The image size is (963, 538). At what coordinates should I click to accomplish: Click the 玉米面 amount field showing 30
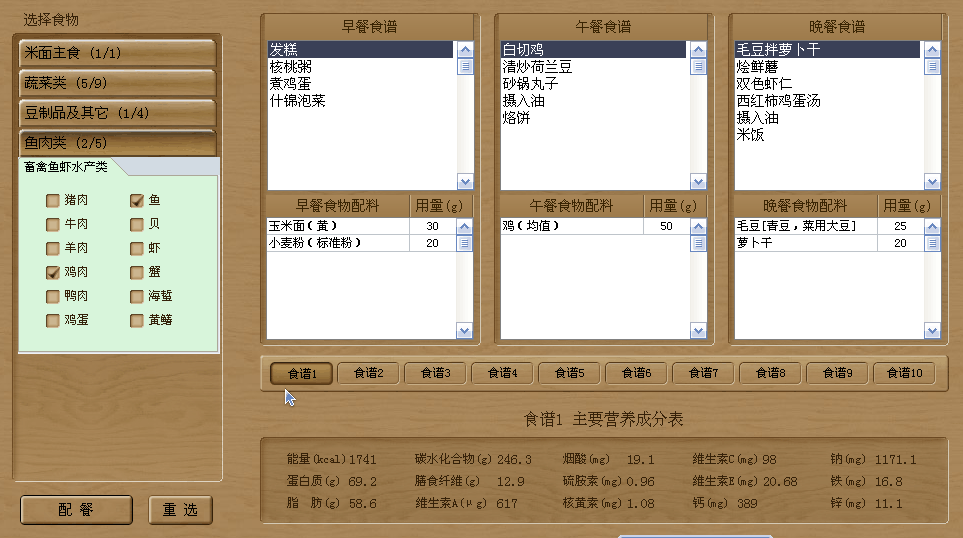(x=432, y=227)
